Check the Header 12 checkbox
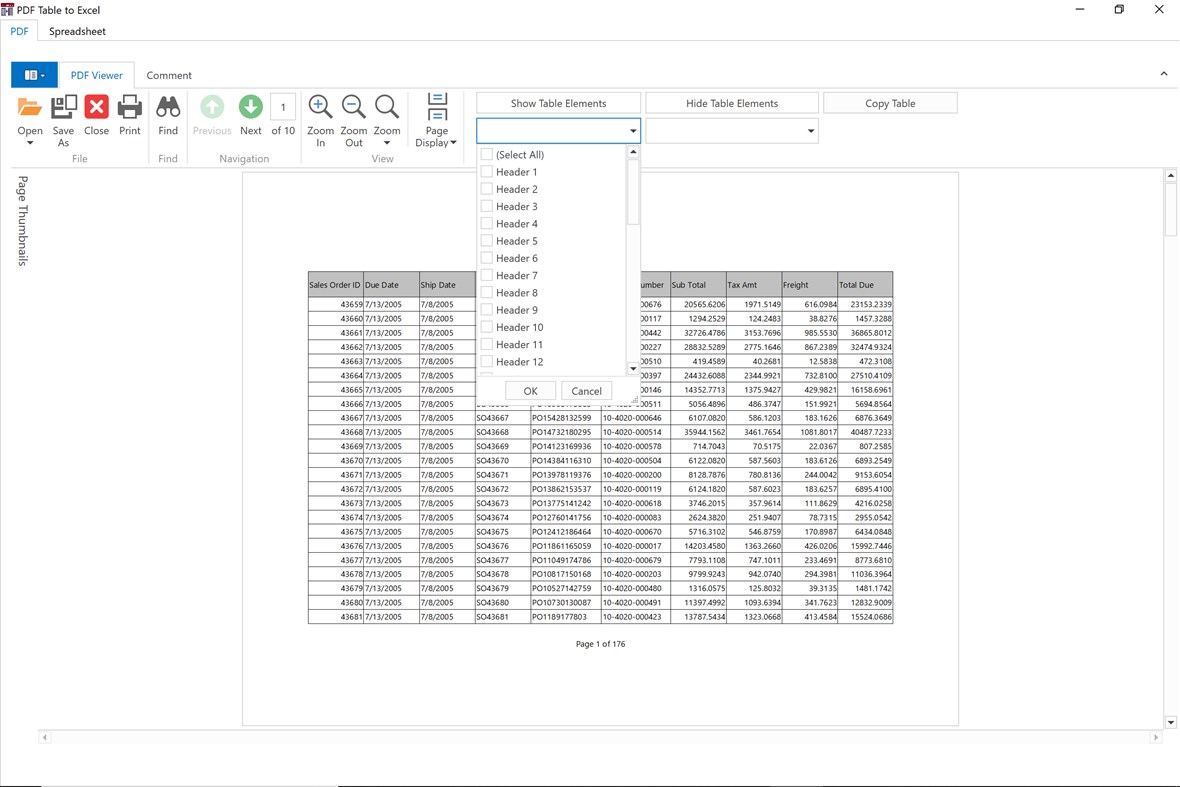The image size is (1180, 787). tap(487, 362)
